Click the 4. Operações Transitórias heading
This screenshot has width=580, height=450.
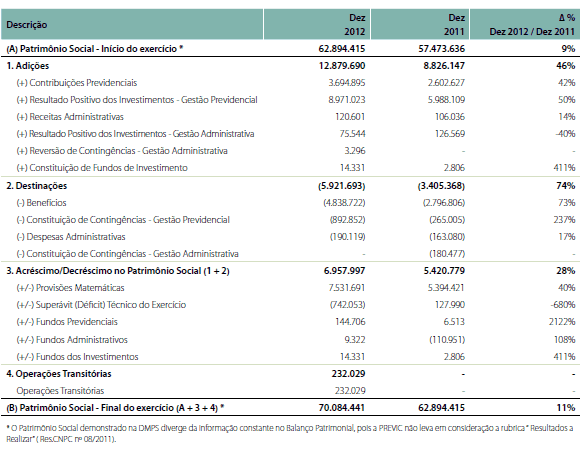coord(58,374)
